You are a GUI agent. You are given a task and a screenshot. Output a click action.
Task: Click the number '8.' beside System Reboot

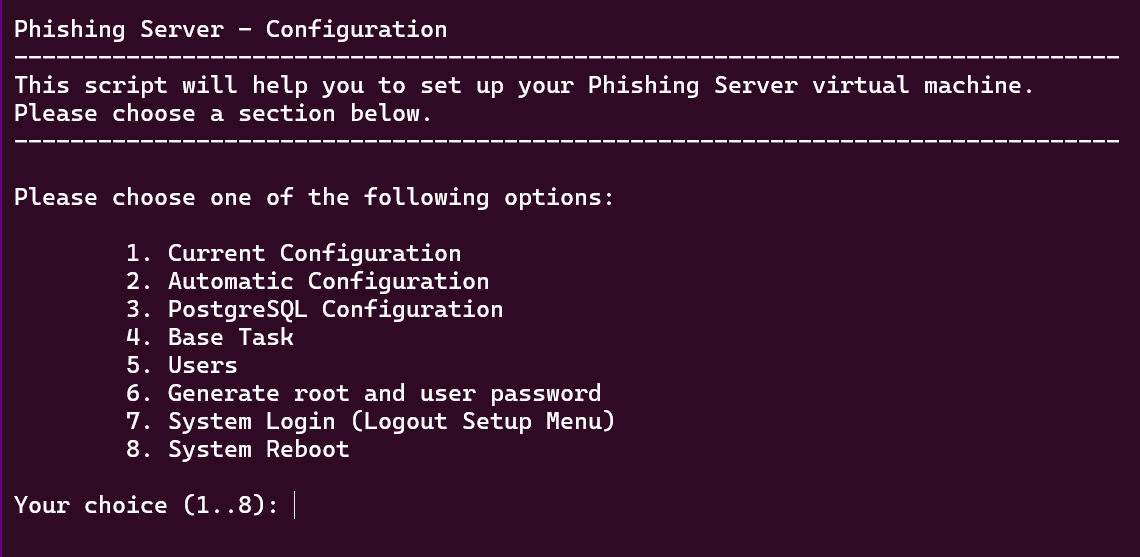pyautogui.click(x=139, y=449)
